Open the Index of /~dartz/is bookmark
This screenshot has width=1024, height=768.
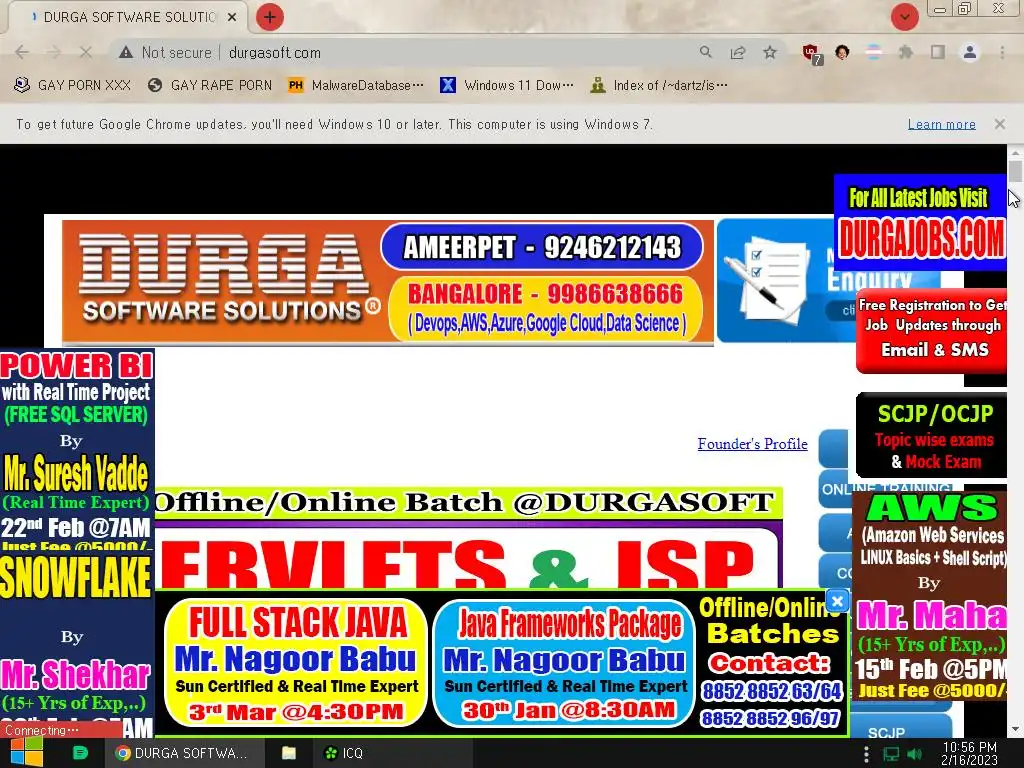[x=658, y=85]
